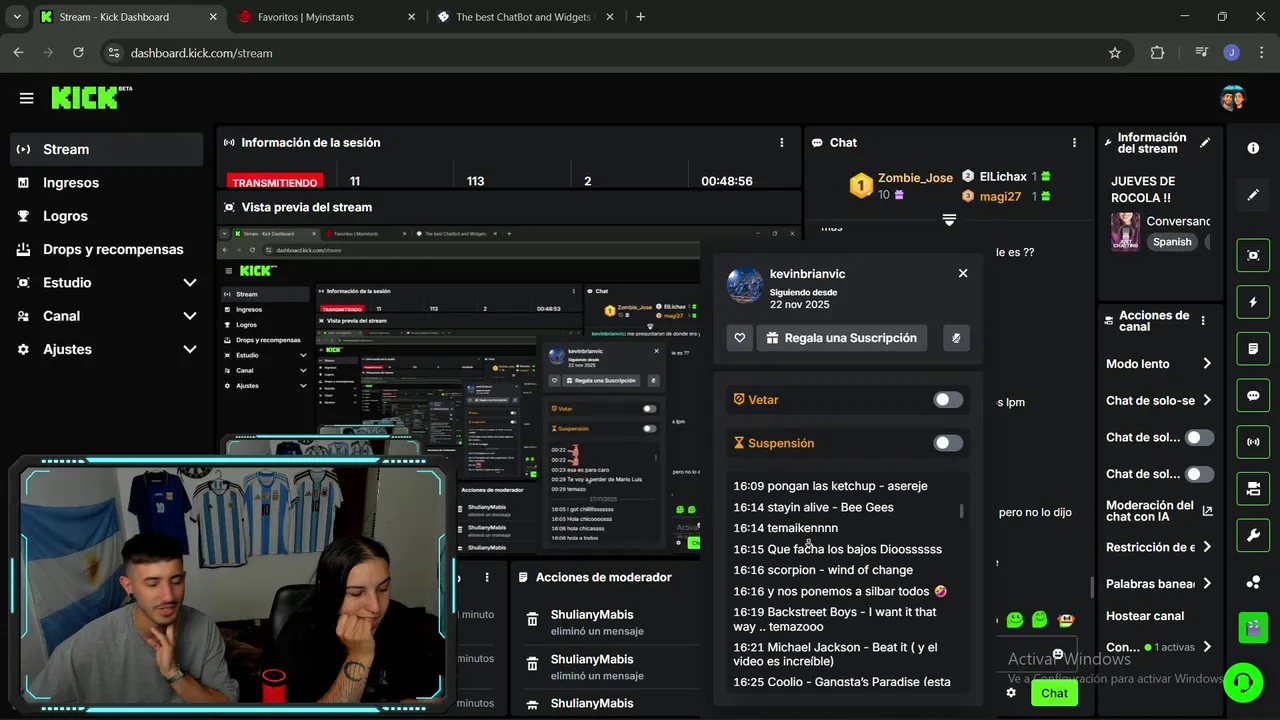Click magi27 in the chat leaderboard

(x=1000, y=197)
